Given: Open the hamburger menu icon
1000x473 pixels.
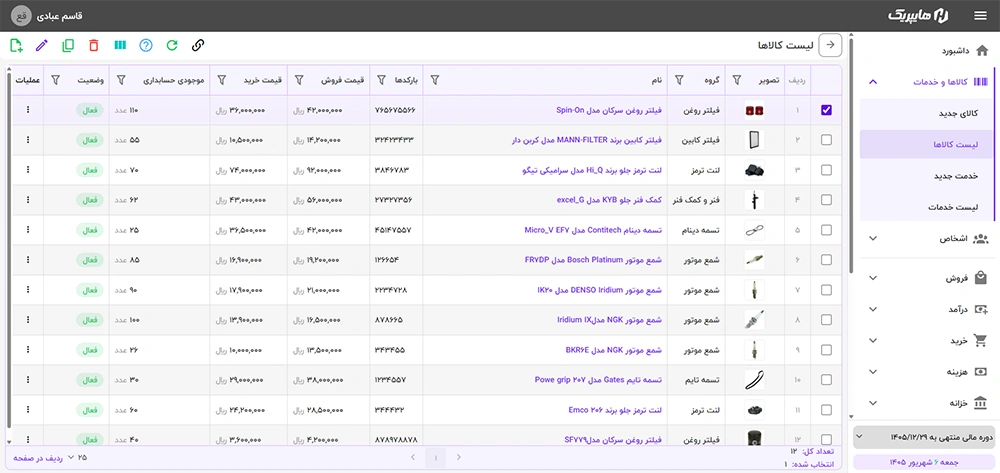Looking at the screenshot, I should [x=980, y=15].
